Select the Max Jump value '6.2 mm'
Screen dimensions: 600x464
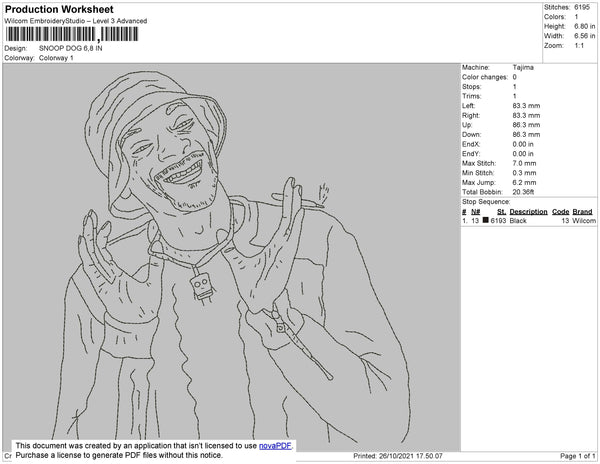524,182
